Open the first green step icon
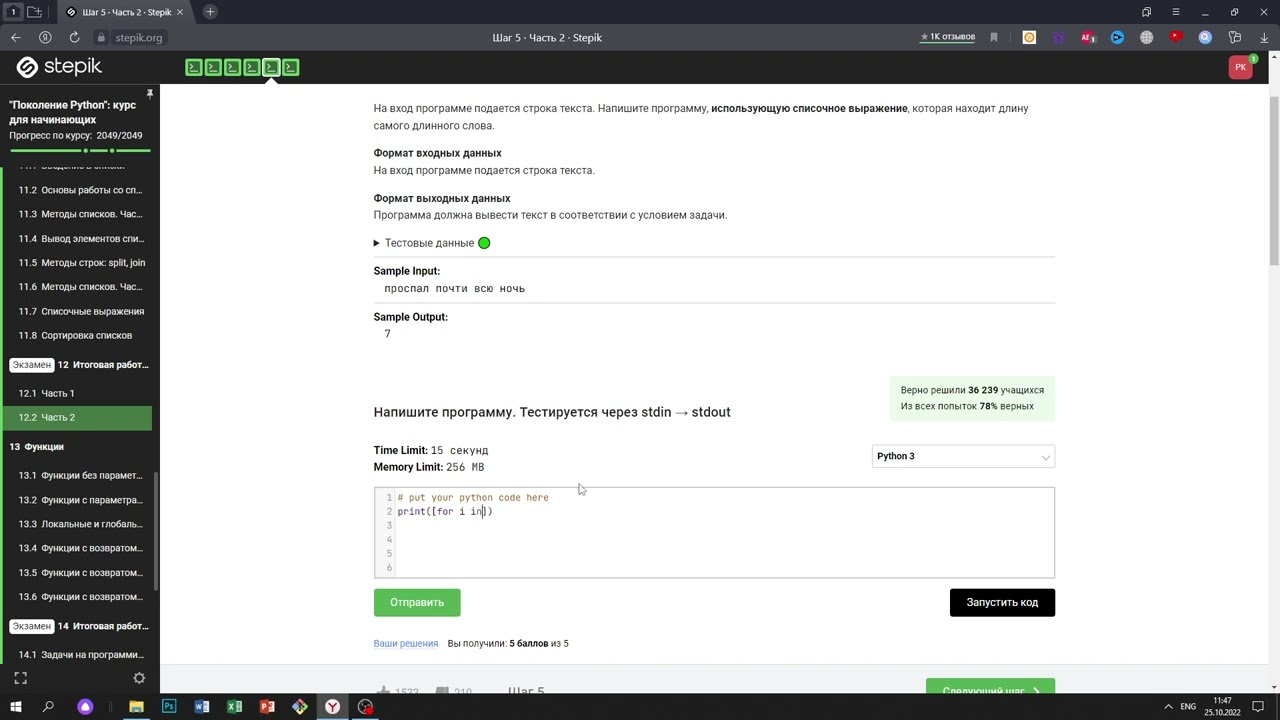Viewport: 1280px width, 720px height. coord(194,67)
